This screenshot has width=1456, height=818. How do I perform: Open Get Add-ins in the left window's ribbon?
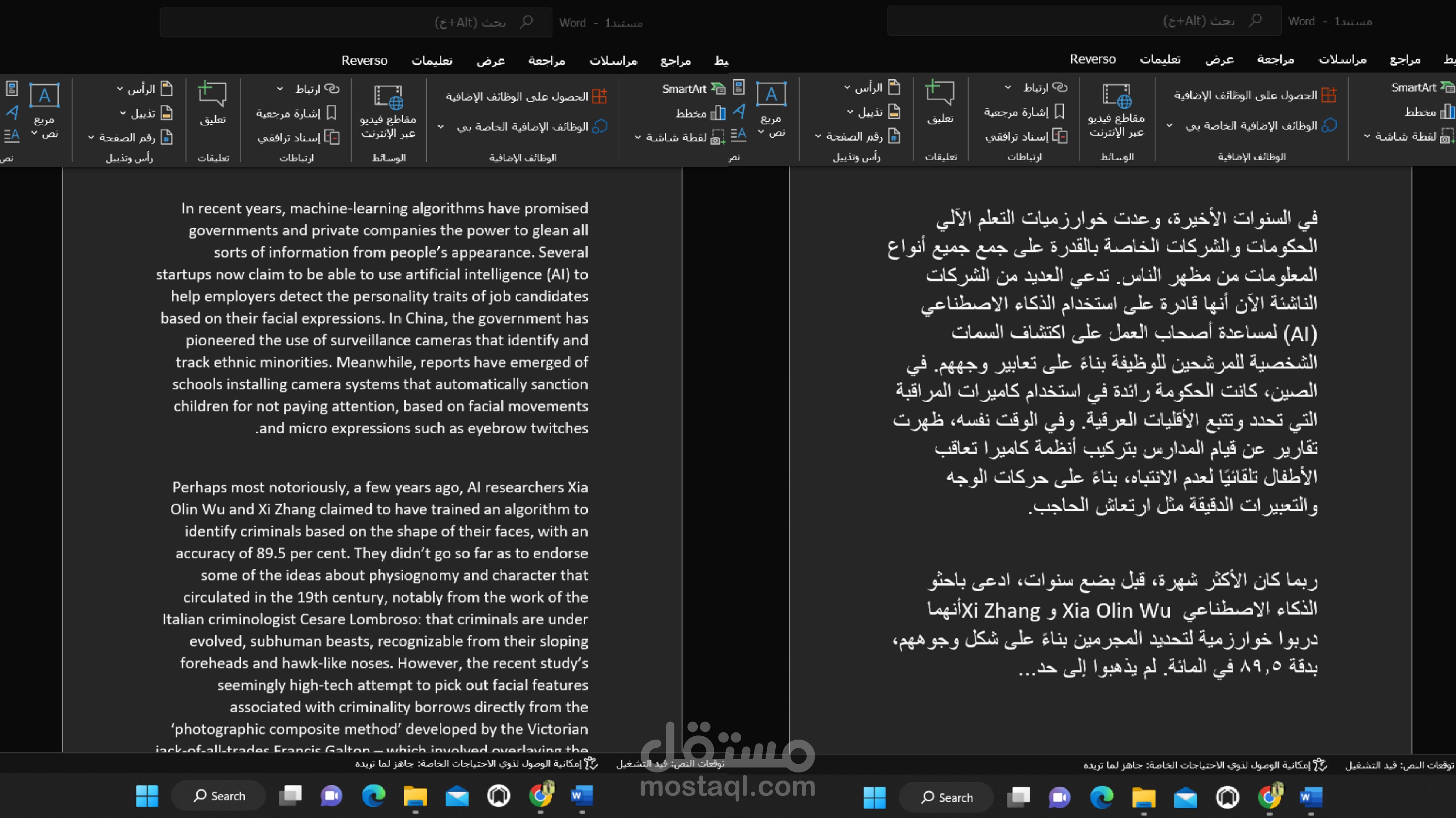pyautogui.click(x=526, y=97)
